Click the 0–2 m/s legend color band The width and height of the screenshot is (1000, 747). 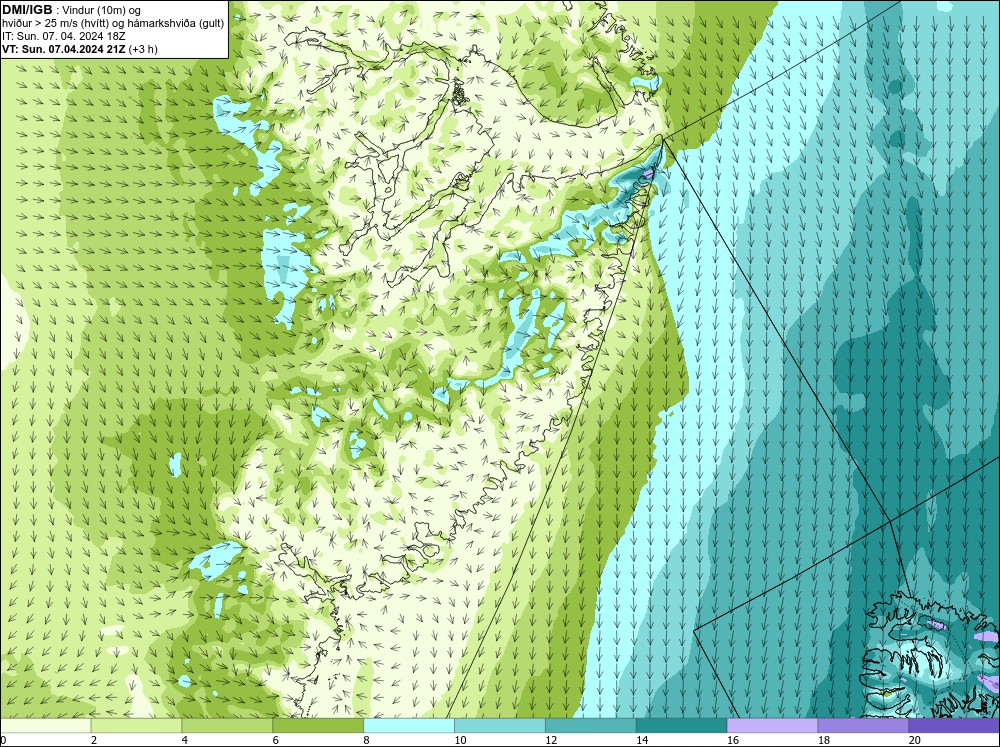pos(45,726)
